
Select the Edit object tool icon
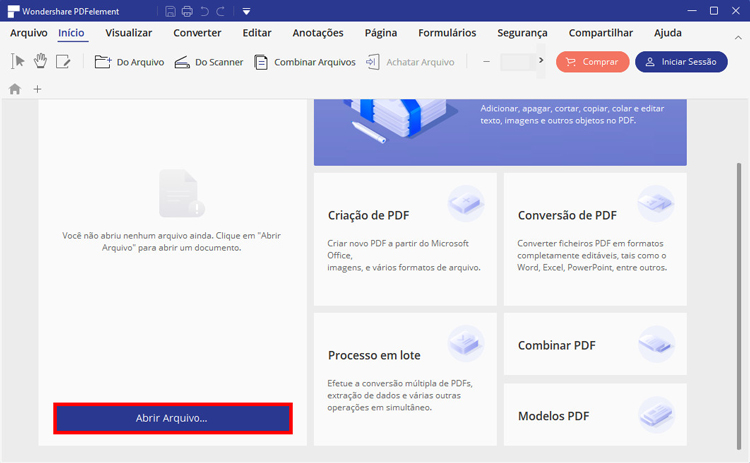(x=63, y=62)
